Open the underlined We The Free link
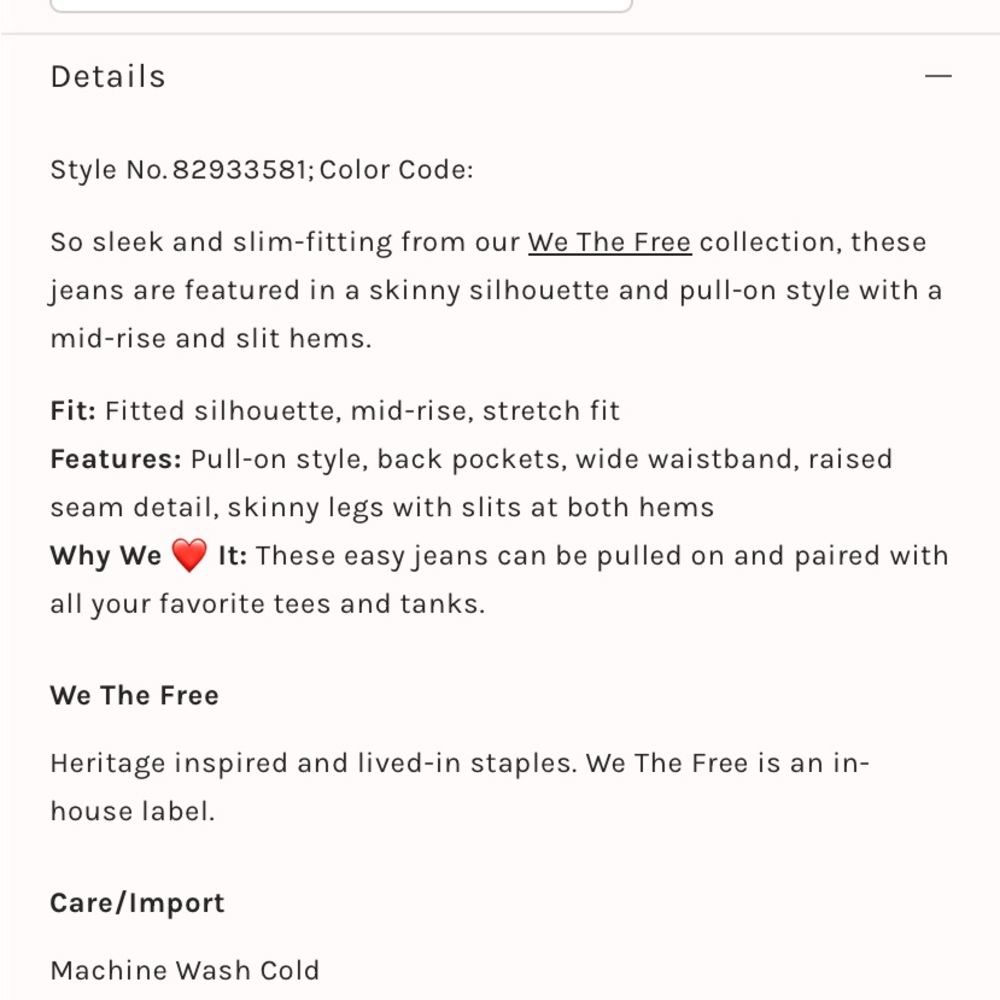The width and height of the screenshot is (1000, 1000). click(610, 242)
